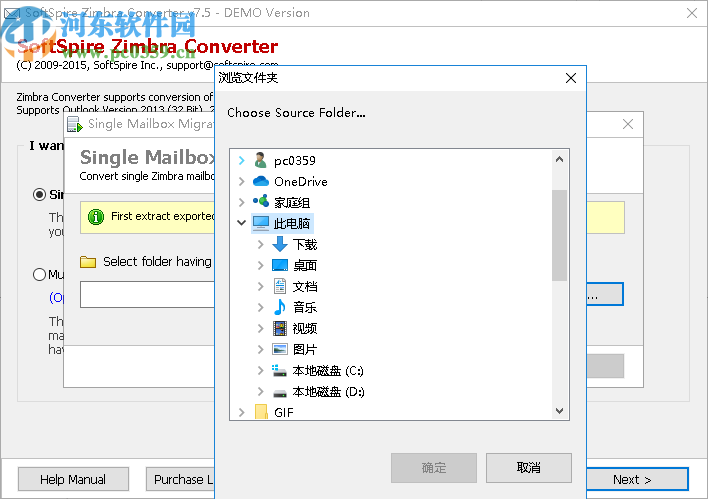Select the 下载 label in tree
Image resolution: width=708 pixels, height=499 pixels.
(305, 244)
